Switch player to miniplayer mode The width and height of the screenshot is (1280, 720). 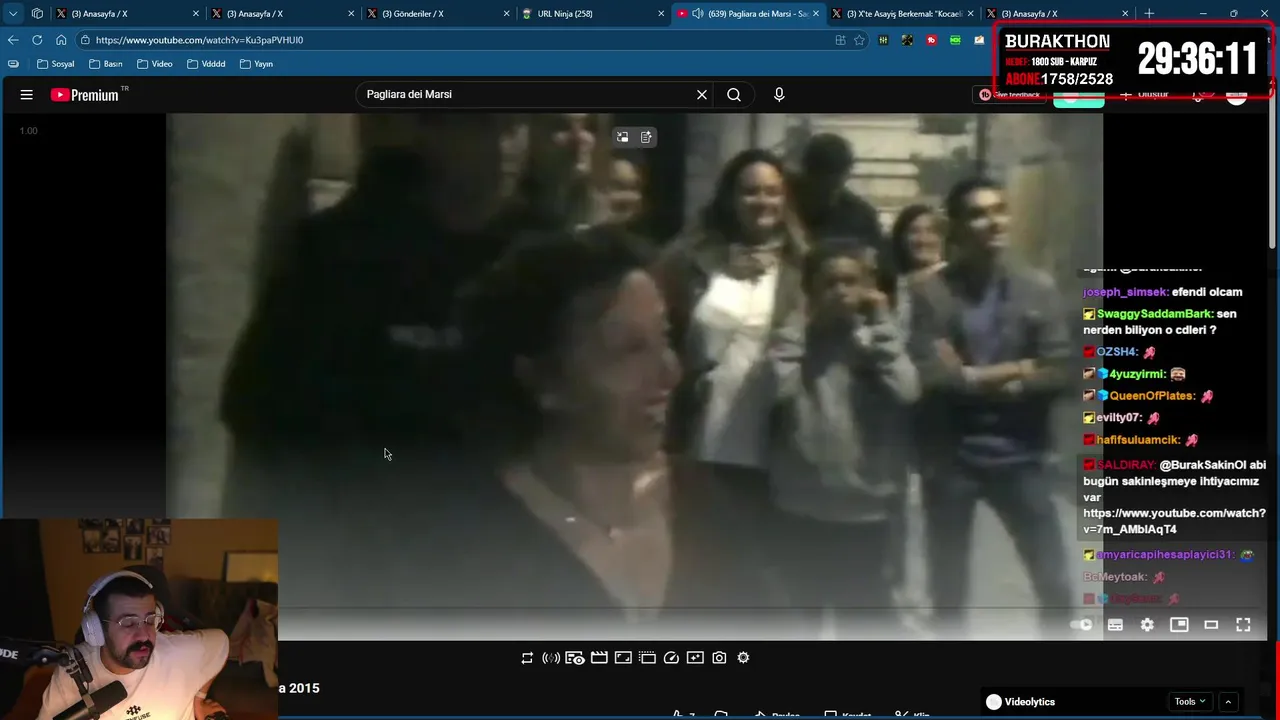pyautogui.click(x=1179, y=625)
